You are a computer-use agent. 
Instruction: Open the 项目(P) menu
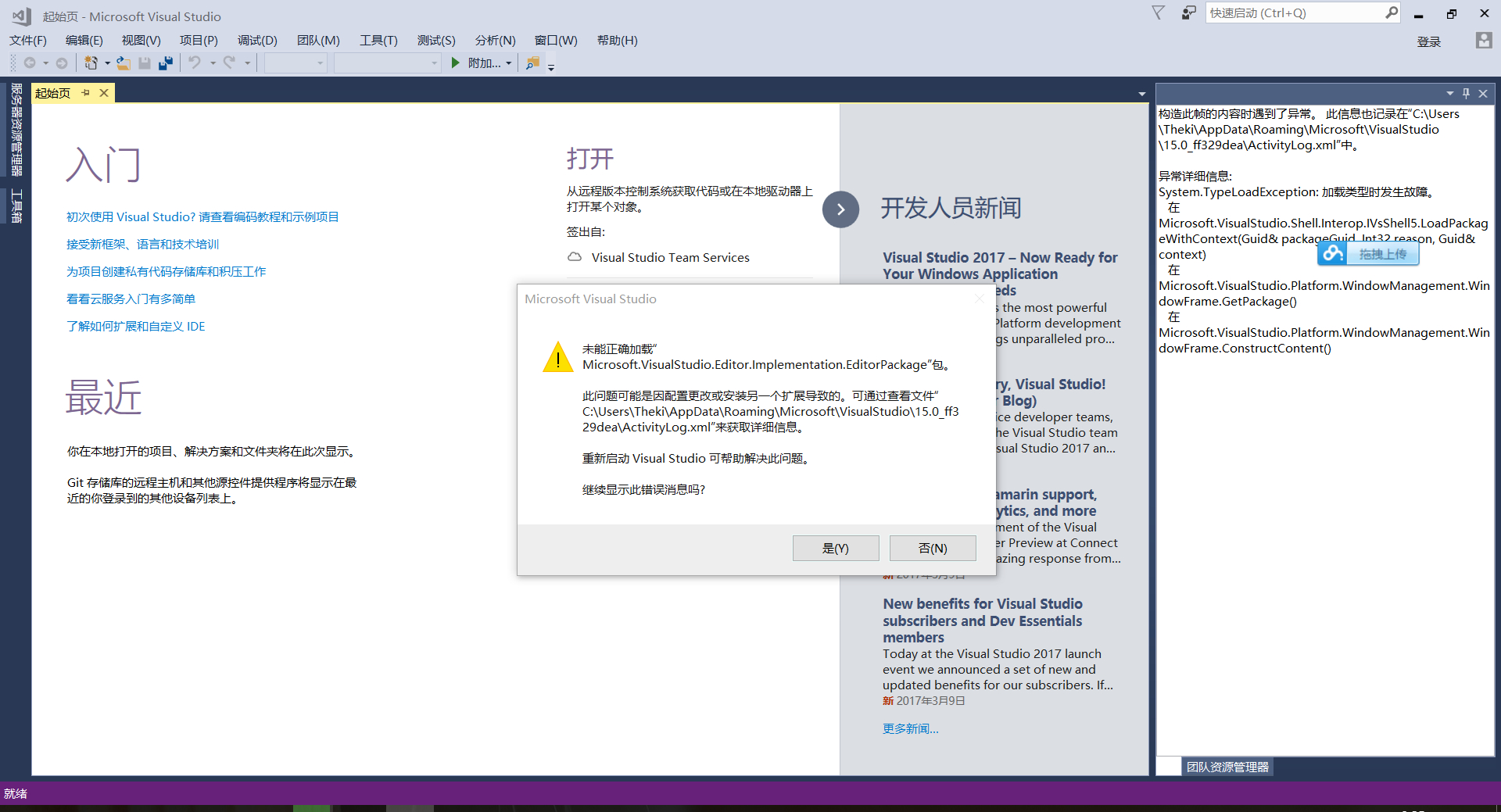(199, 41)
